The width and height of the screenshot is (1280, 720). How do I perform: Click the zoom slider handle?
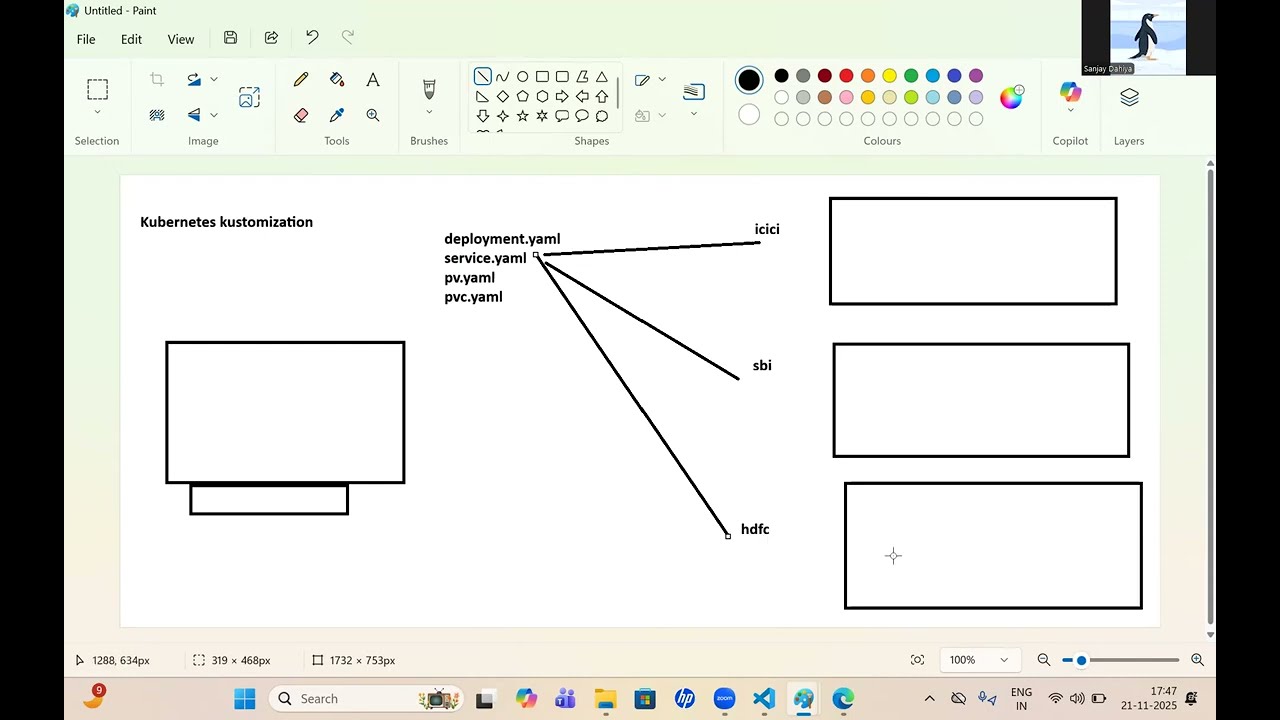[x=1081, y=660]
